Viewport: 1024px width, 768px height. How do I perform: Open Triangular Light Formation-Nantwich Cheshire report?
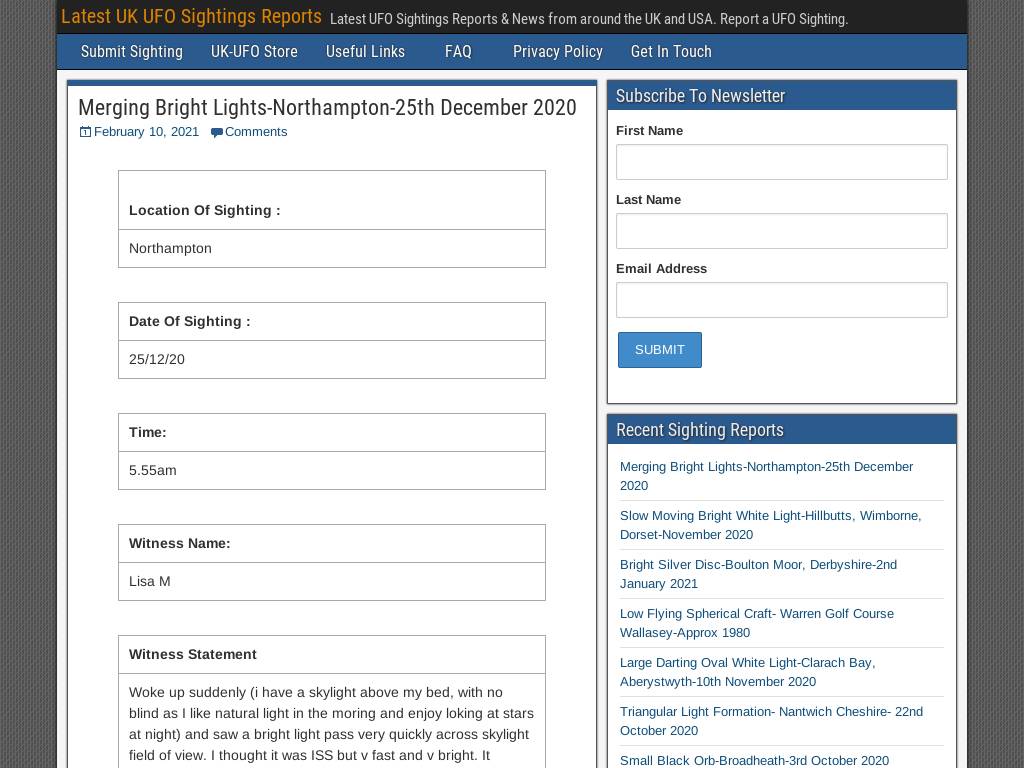coord(771,721)
